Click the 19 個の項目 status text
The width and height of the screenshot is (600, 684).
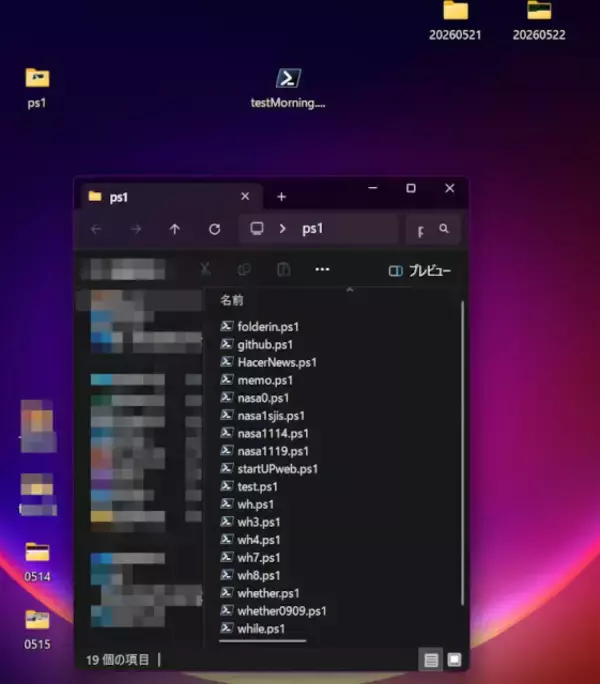point(117,660)
